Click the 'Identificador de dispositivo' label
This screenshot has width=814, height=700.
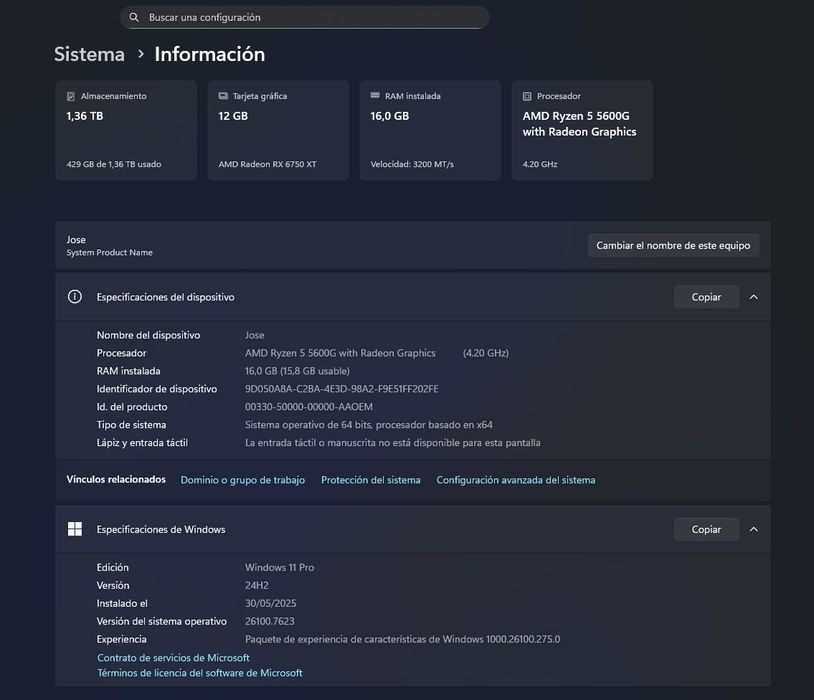[x=157, y=388]
